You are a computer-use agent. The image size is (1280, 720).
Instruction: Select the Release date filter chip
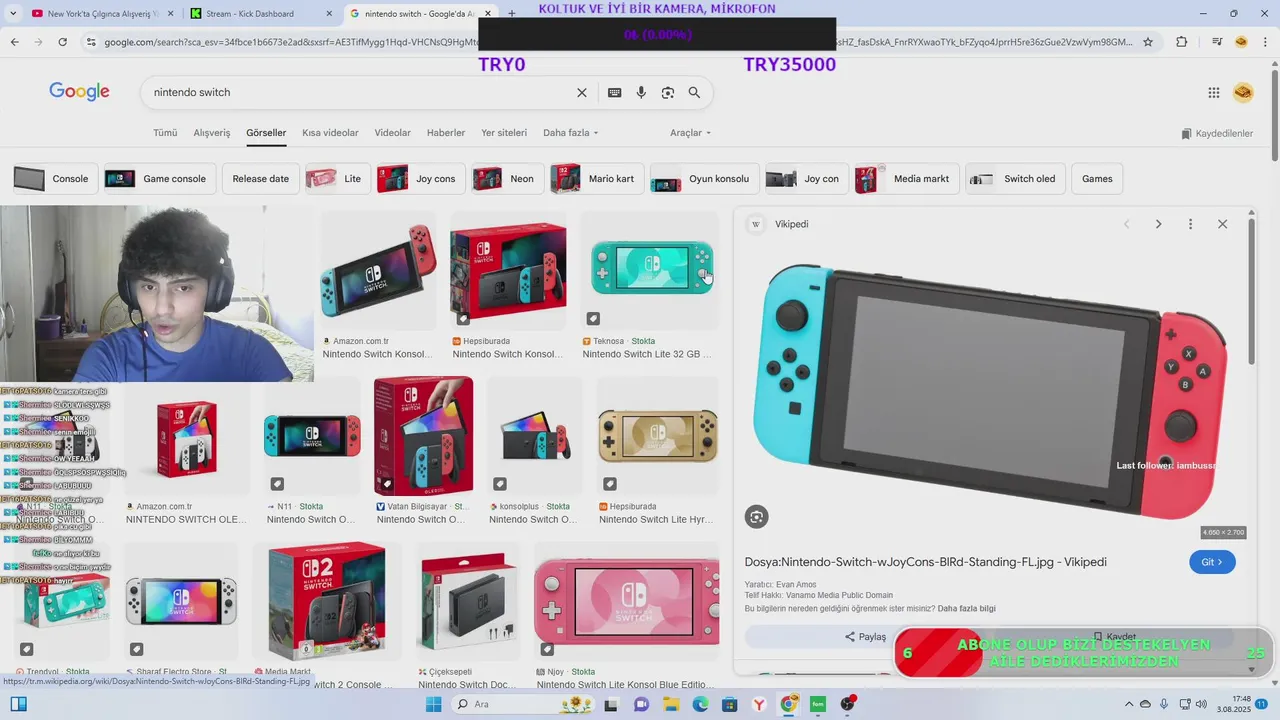[x=260, y=179]
